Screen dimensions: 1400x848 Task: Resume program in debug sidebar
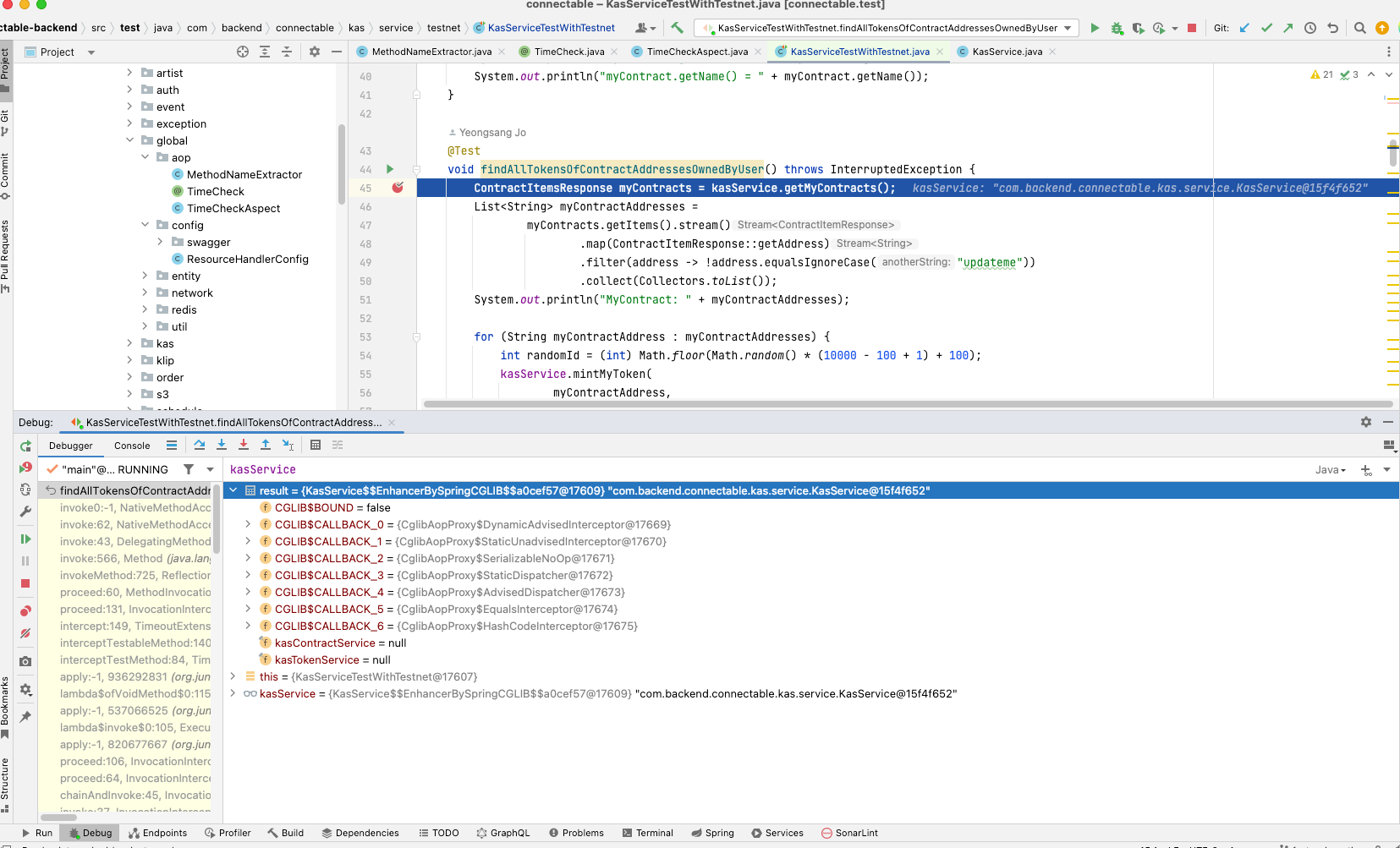[x=25, y=539]
